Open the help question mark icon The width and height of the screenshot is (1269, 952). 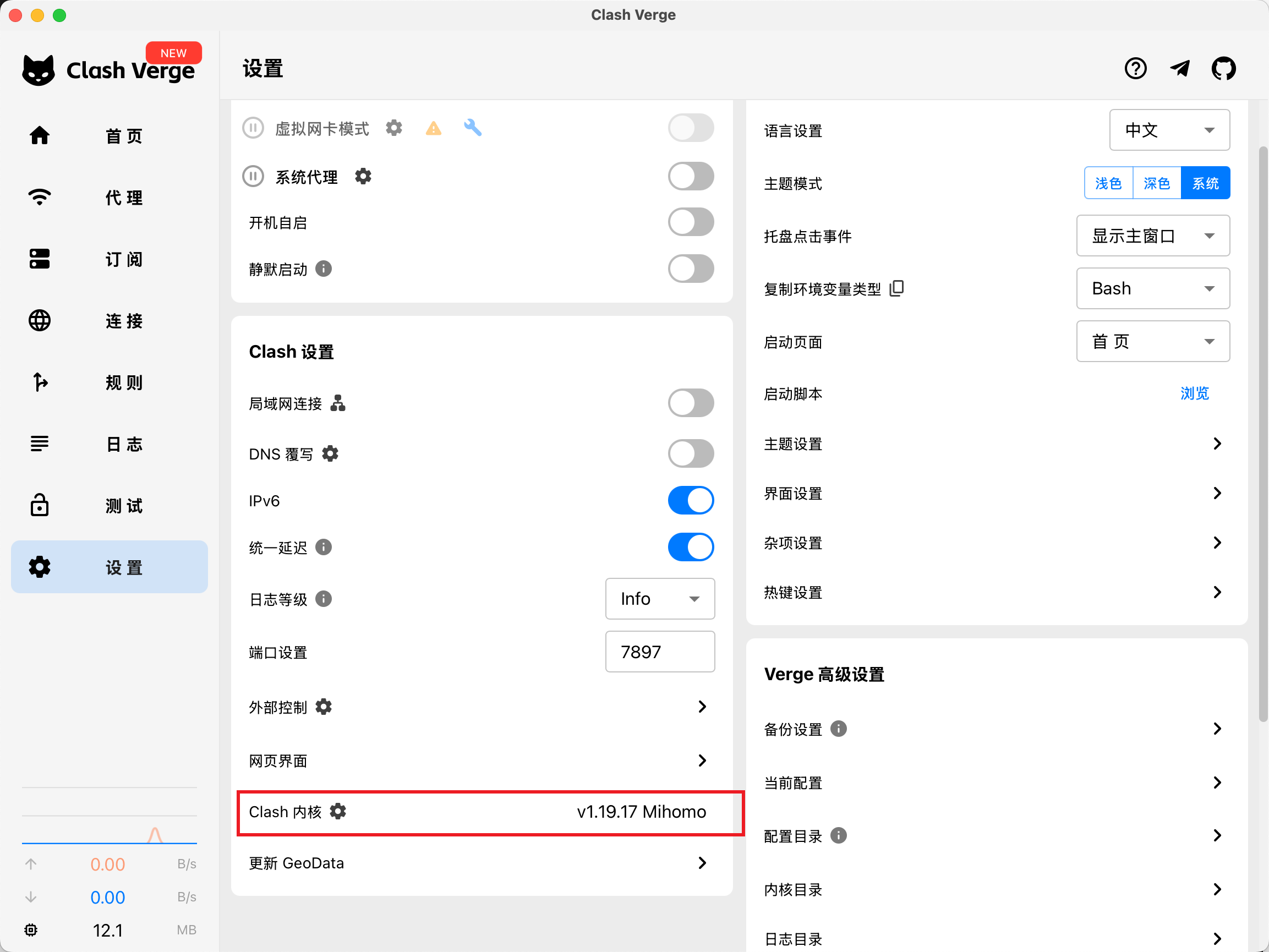1135,69
